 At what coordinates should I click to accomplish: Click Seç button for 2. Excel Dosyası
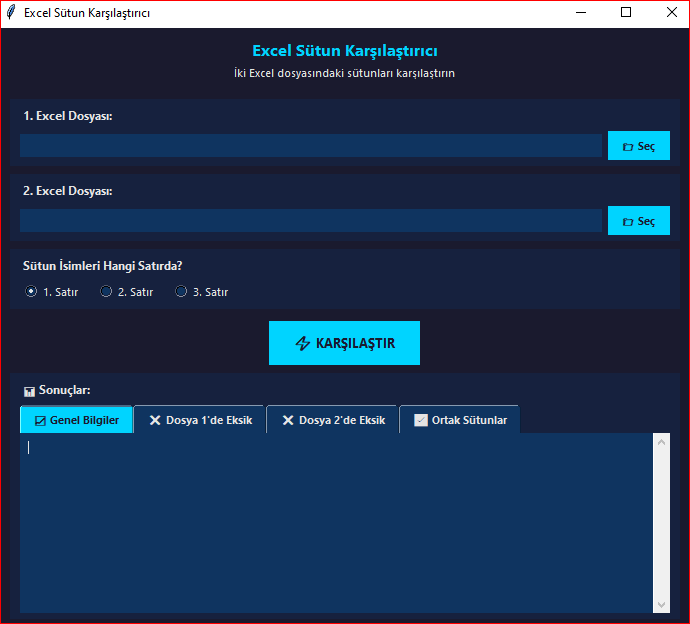click(639, 220)
